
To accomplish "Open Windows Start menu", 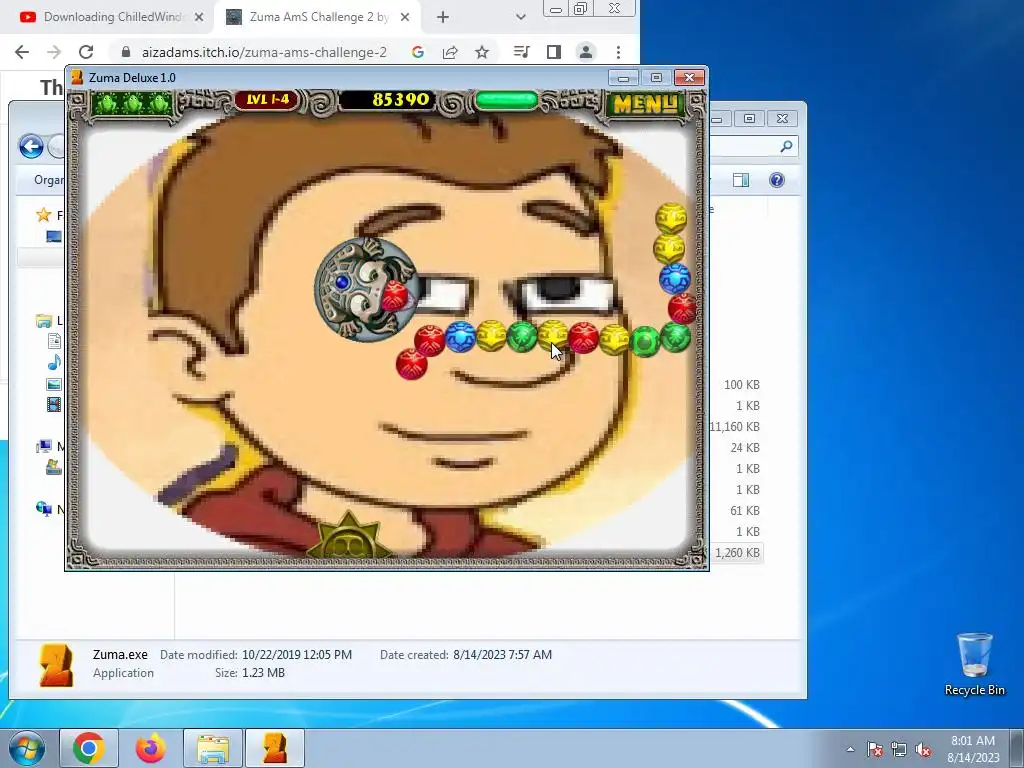I will (x=26, y=748).
